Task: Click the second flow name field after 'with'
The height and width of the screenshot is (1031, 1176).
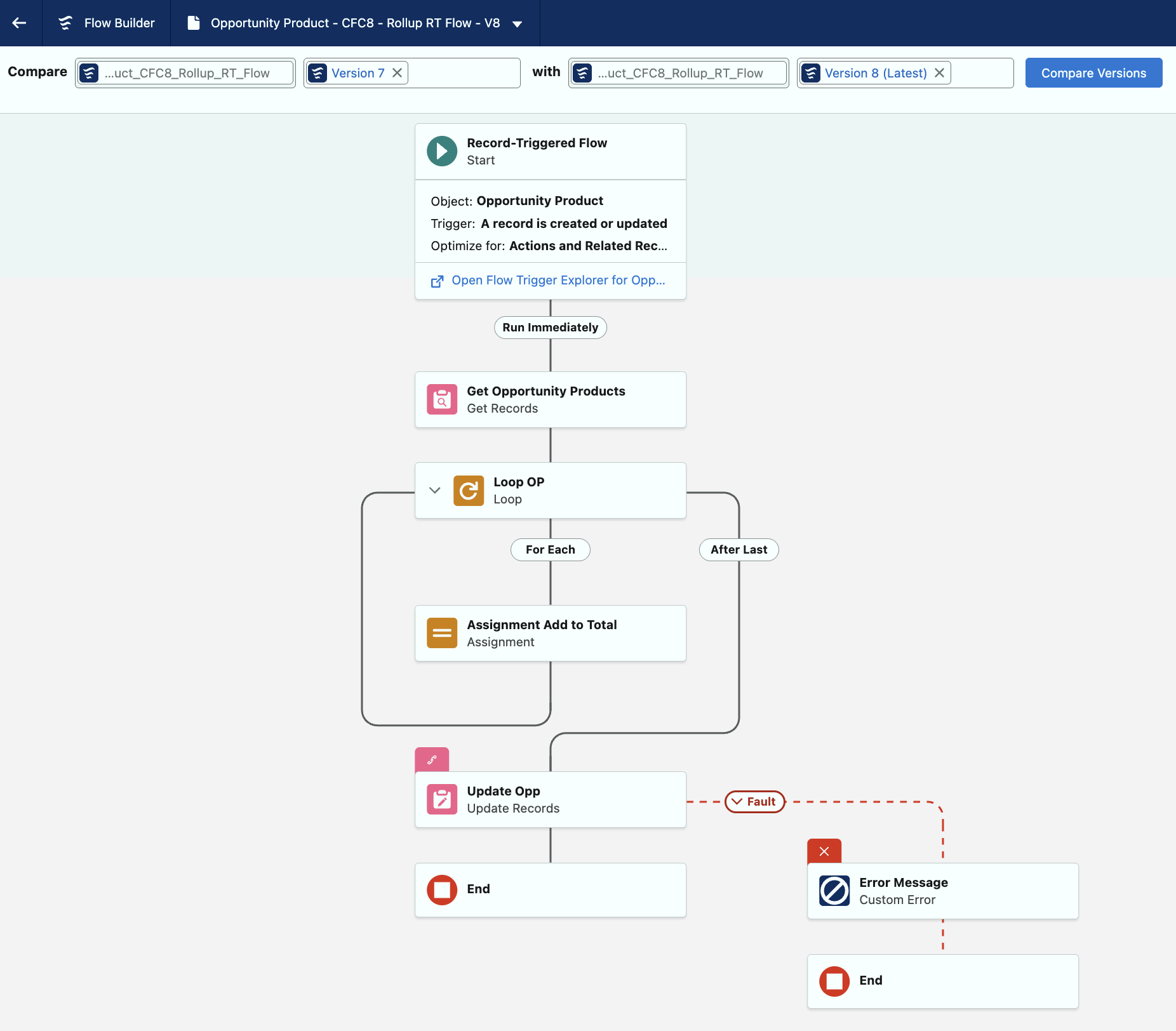Action: [679, 73]
